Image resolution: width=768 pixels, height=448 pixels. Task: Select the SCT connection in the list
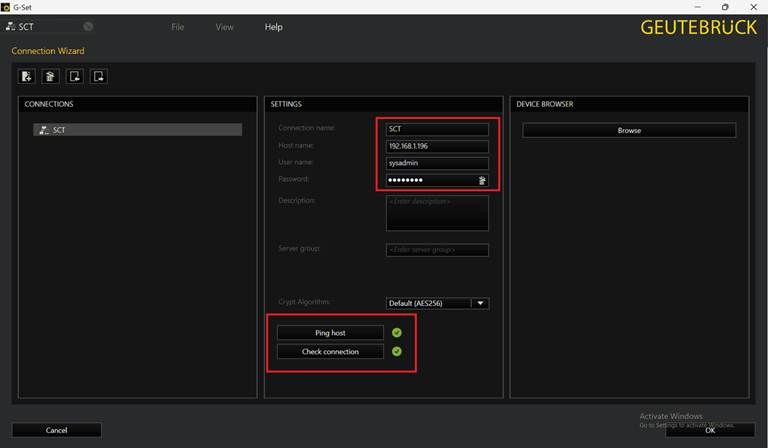[x=138, y=130]
